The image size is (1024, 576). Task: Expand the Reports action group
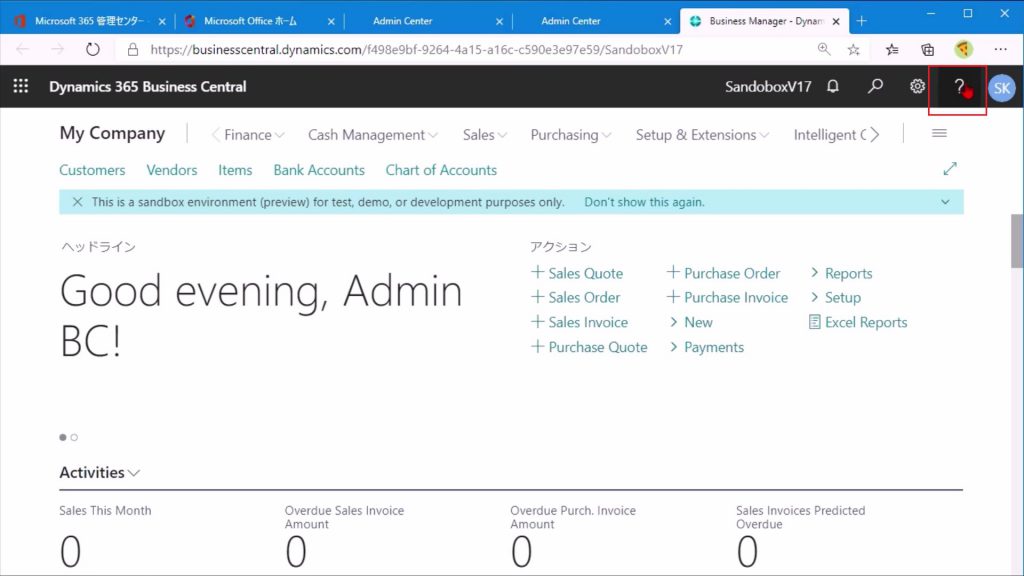(x=841, y=273)
